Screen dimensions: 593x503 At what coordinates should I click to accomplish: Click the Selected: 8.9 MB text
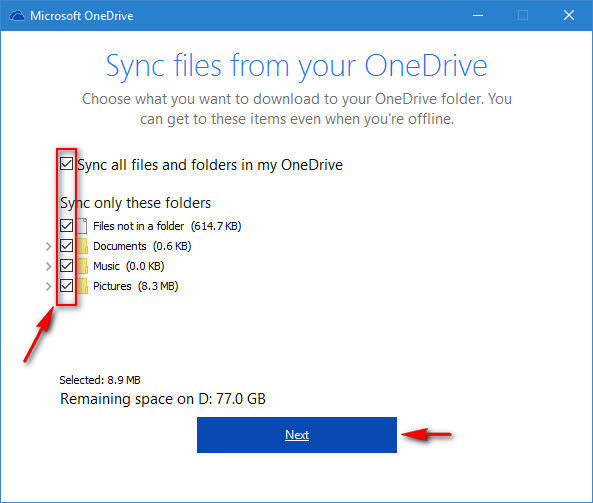[x=100, y=380]
